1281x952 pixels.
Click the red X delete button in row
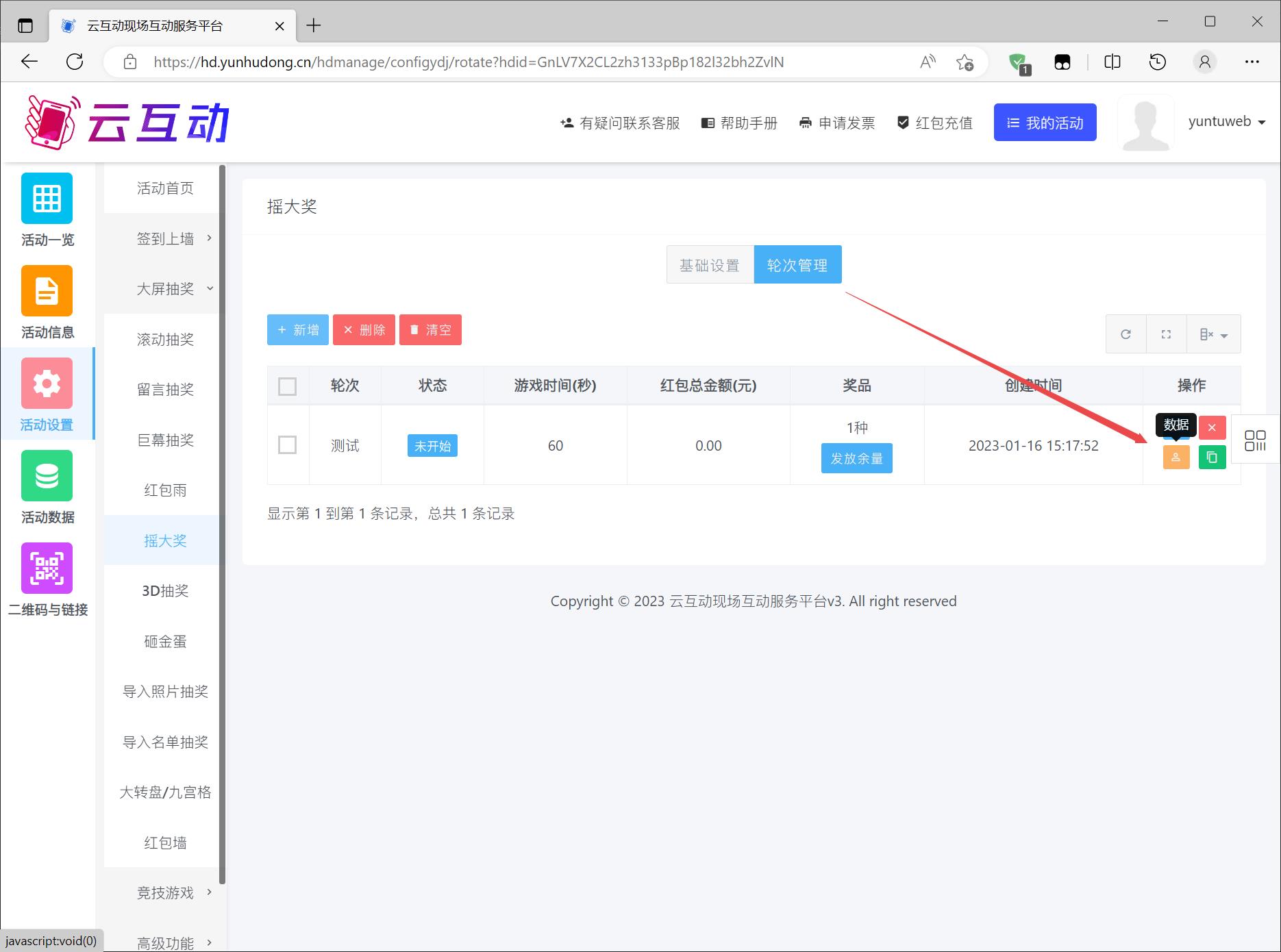point(1211,427)
